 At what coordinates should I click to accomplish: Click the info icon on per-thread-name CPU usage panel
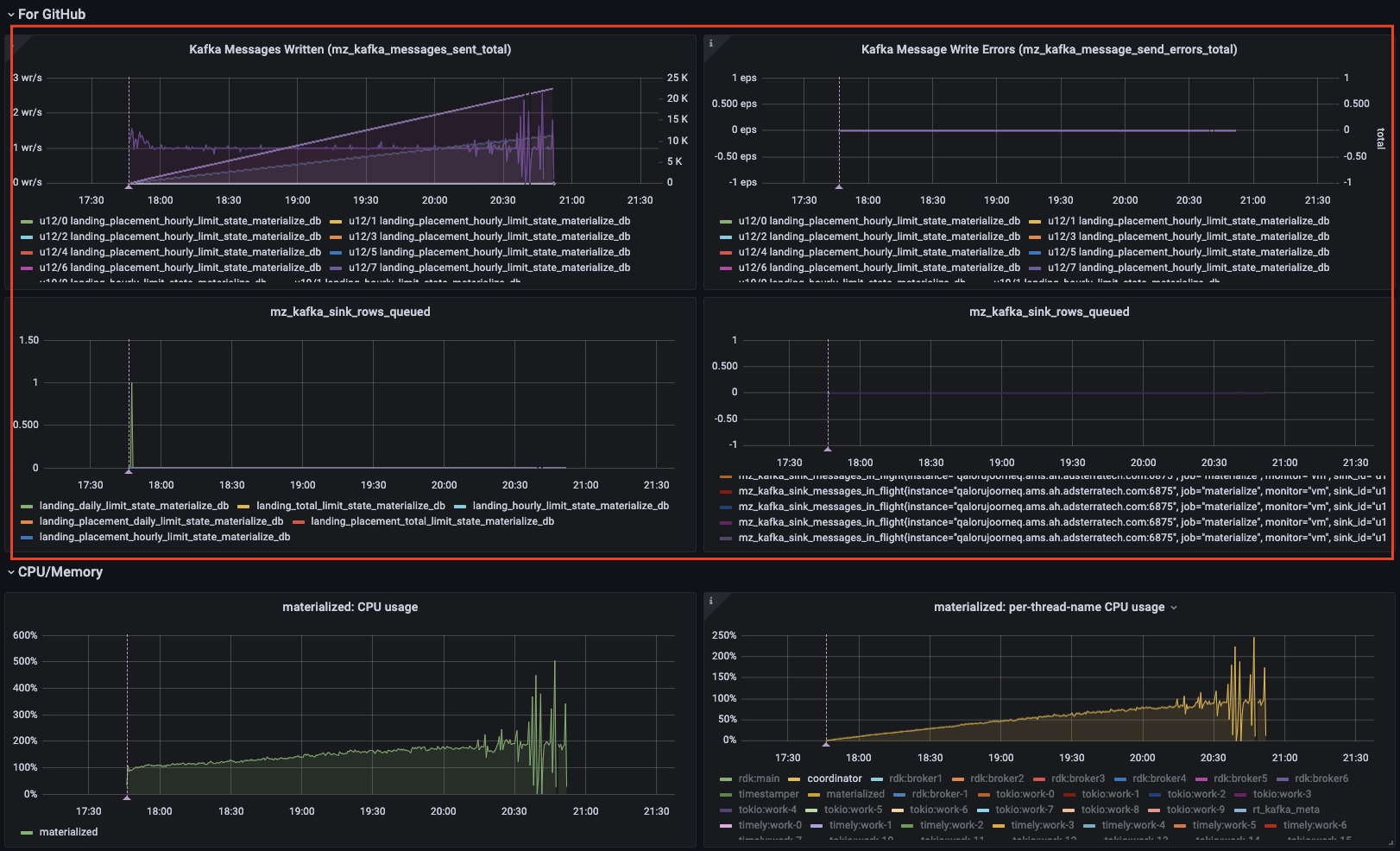coord(710,599)
